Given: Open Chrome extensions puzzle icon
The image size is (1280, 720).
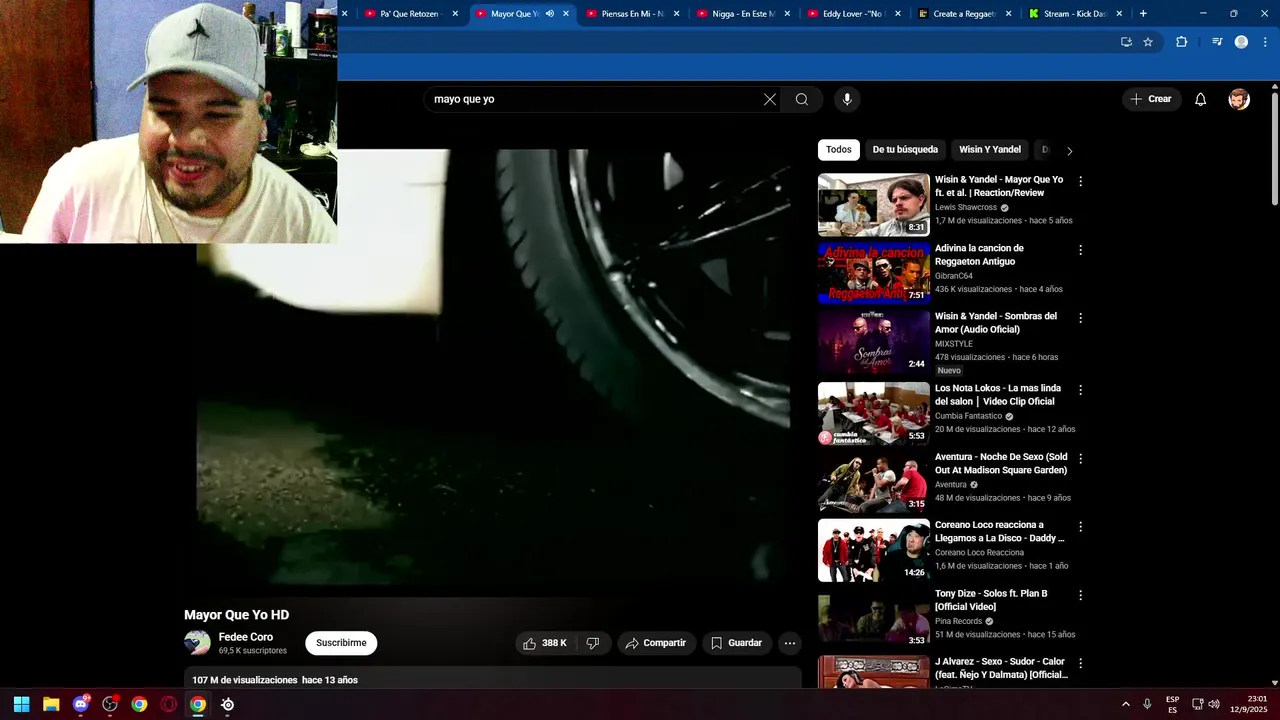Looking at the screenshot, I should (1181, 42).
